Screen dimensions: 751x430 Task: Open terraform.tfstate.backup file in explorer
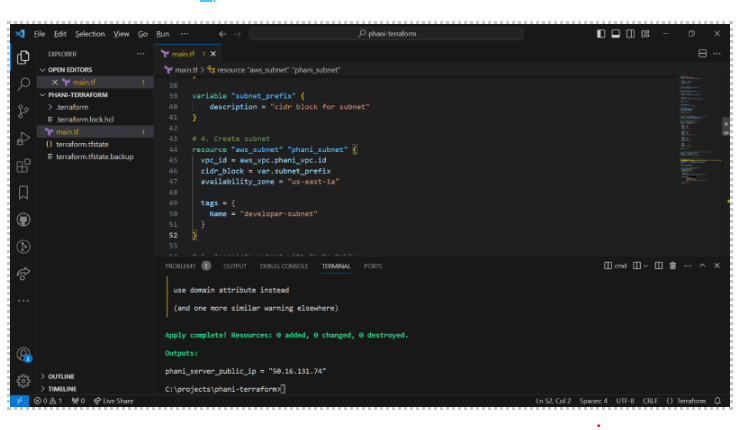93,157
